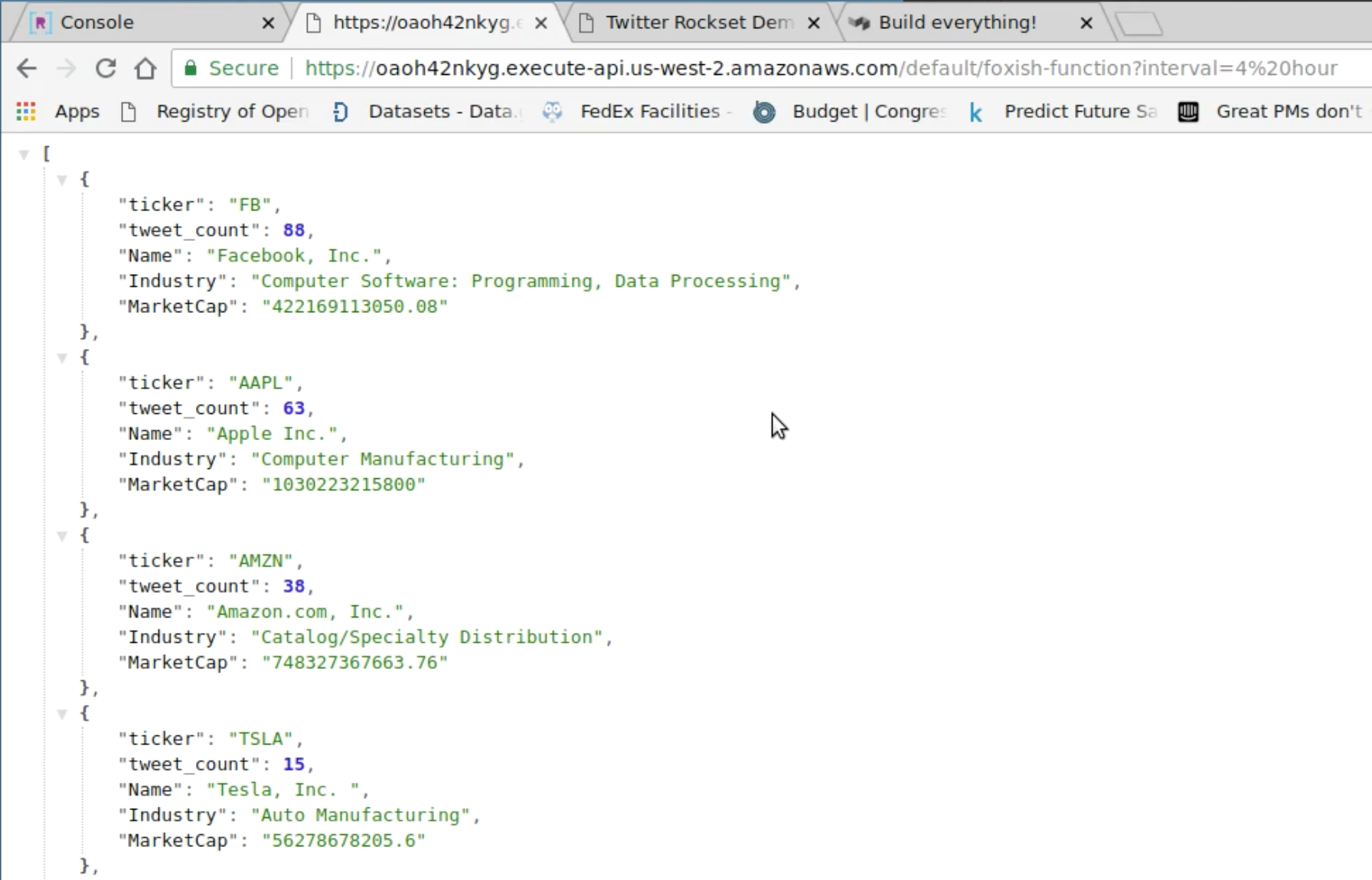Open the Registry of Open bookmark
This screenshot has height=880, width=1372.
point(215,112)
